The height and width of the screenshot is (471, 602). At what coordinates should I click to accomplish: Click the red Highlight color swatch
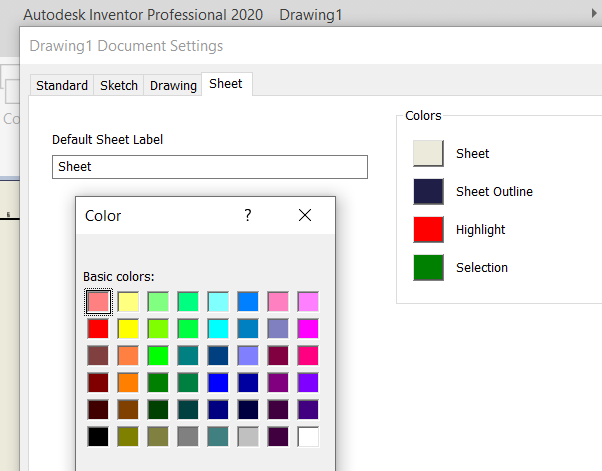coord(428,230)
